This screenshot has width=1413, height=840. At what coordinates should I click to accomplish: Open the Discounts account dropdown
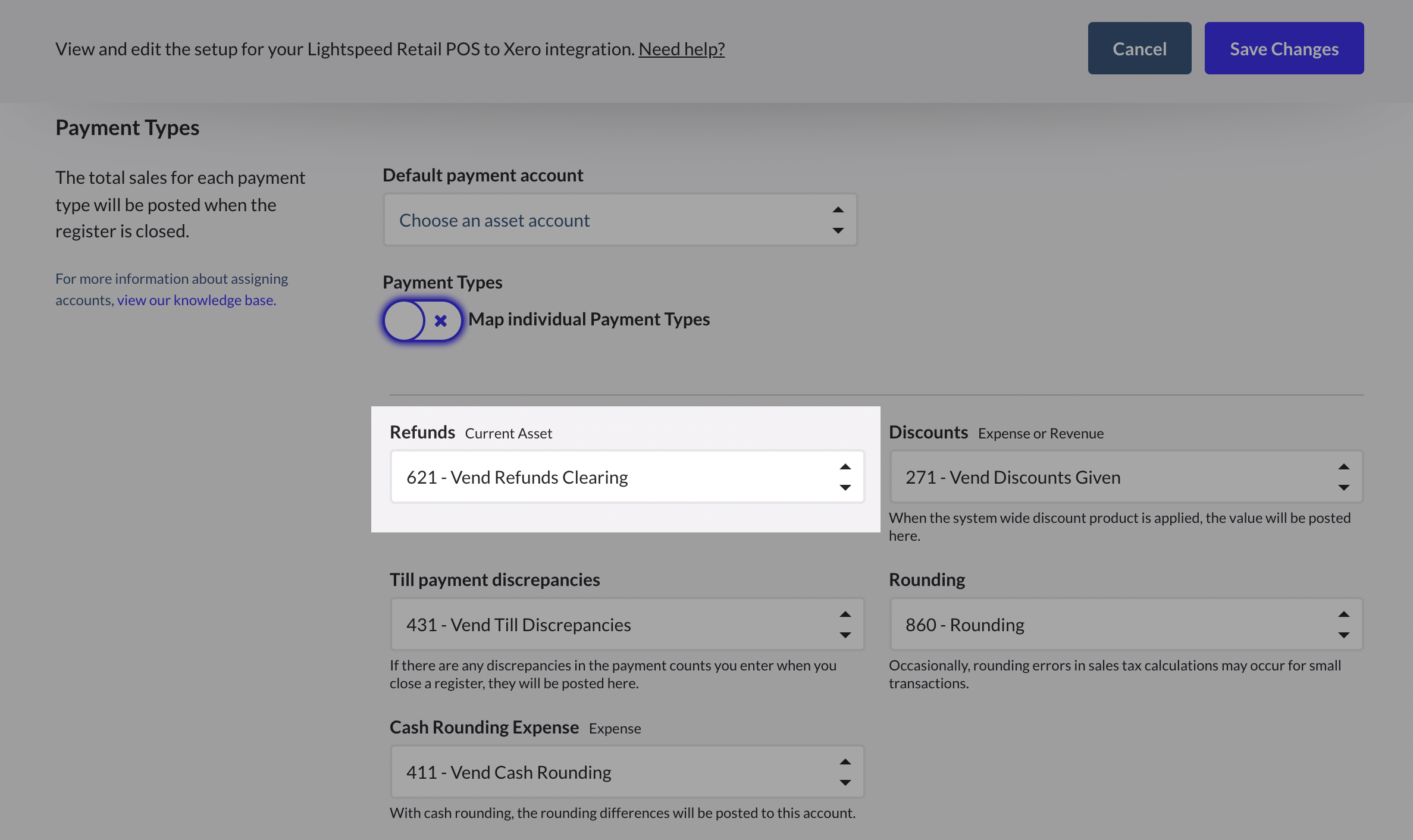pyautogui.click(x=1126, y=477)
